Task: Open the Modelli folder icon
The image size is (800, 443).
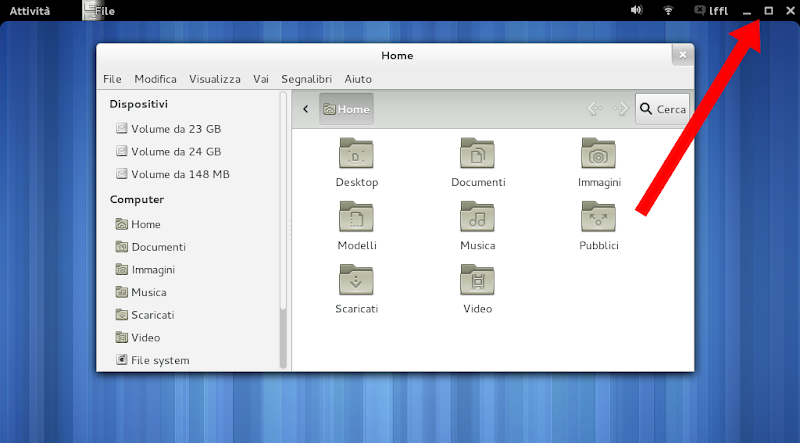Action: [357, 217]
